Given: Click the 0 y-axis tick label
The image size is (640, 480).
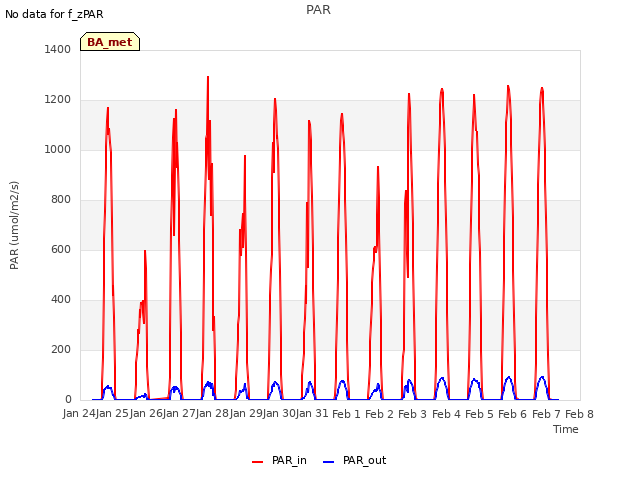Looking at the screenshot, I should click(x=68, y=400).
